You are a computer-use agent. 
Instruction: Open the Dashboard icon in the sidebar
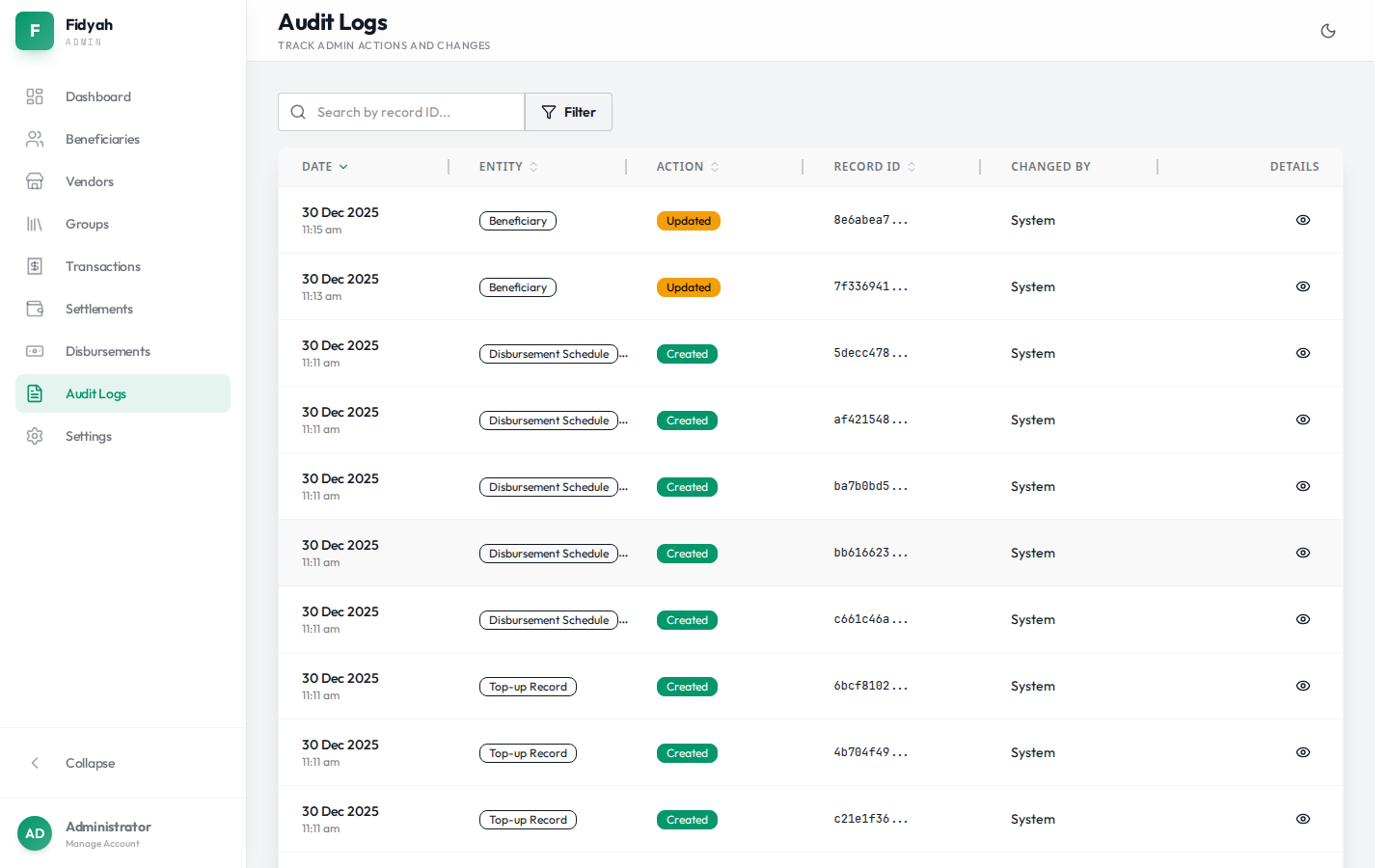[35, 96]
